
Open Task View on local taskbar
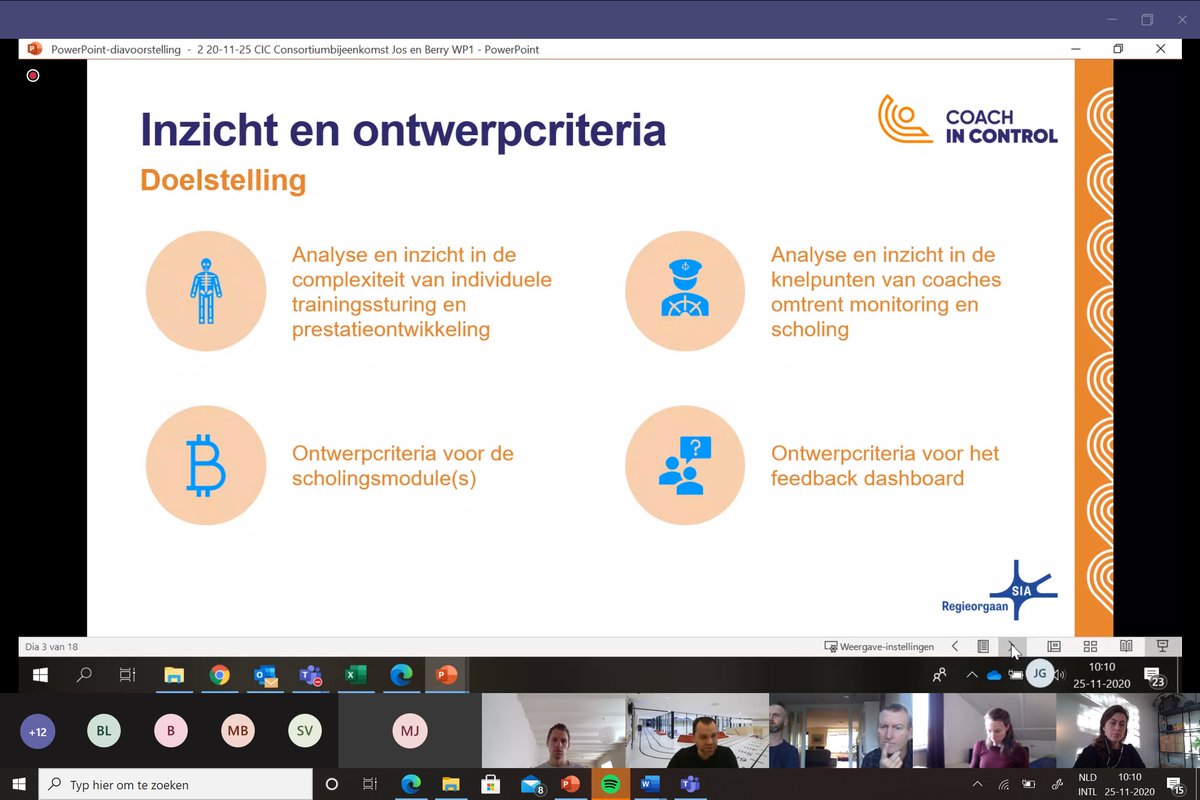[x=370, y=784]
